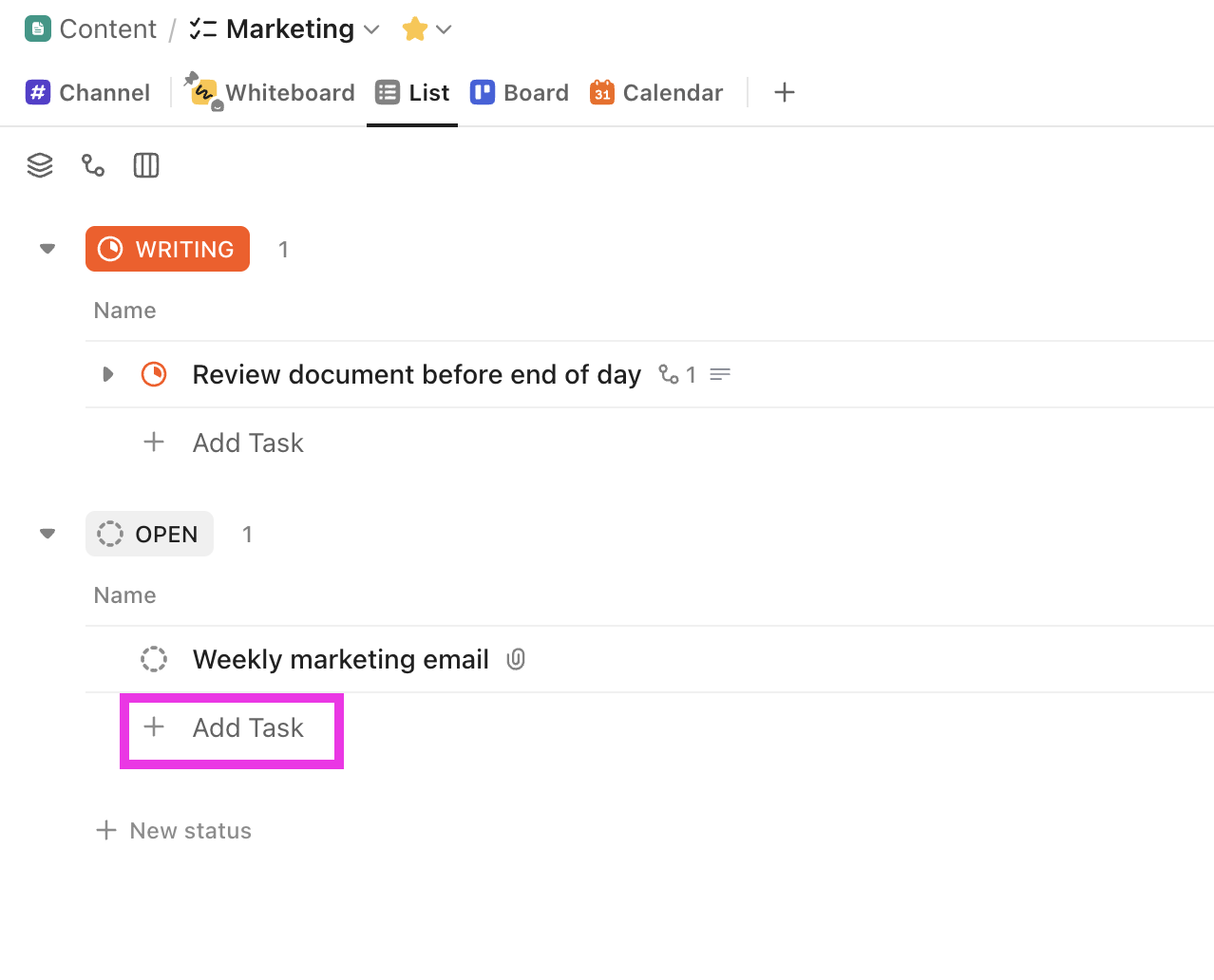Click the OPEN status badge
1214x980 pixels.
click(149, 534)
